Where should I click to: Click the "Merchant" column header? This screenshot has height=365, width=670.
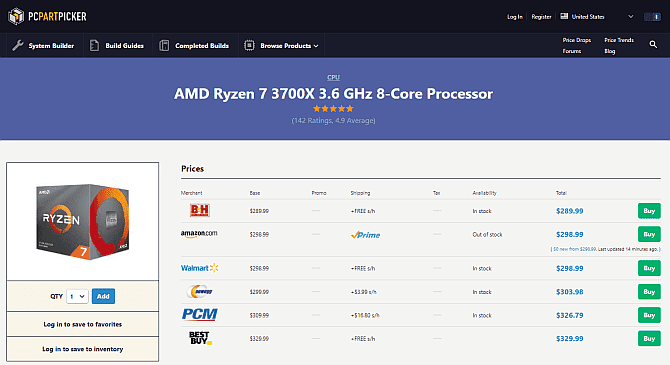click(191, 193)
